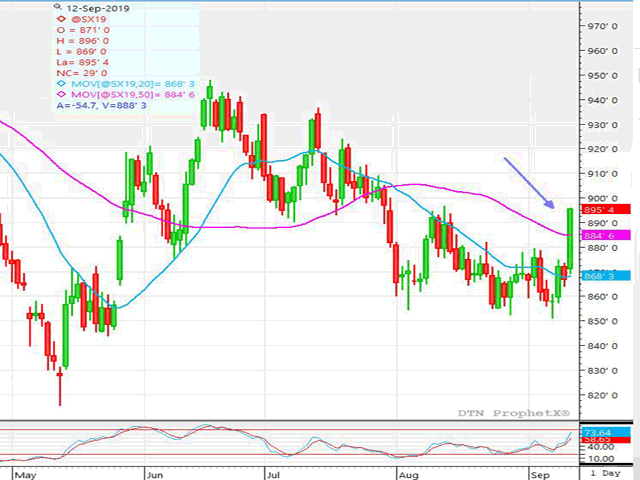Click the 880' 0 price axis label
Image resolution: width=640 pixels, height=480 pixels.
pos(602,248)
